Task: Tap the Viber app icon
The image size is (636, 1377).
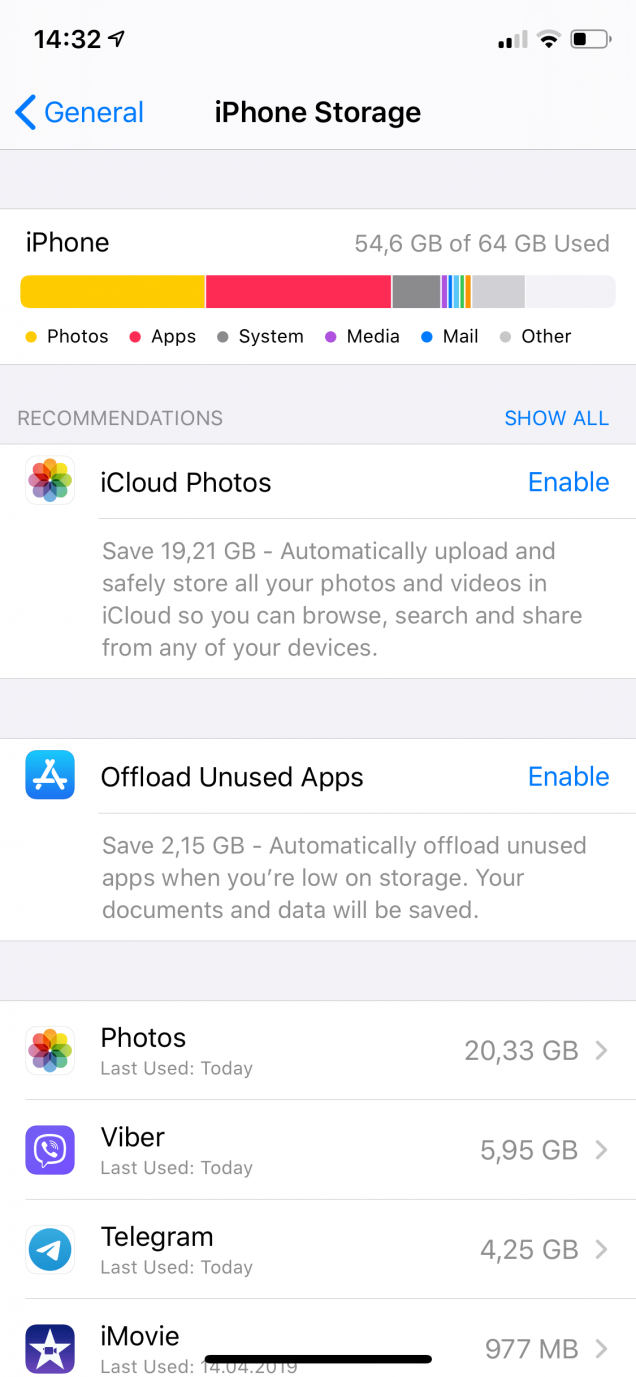Action: [x=50, y=1150]
